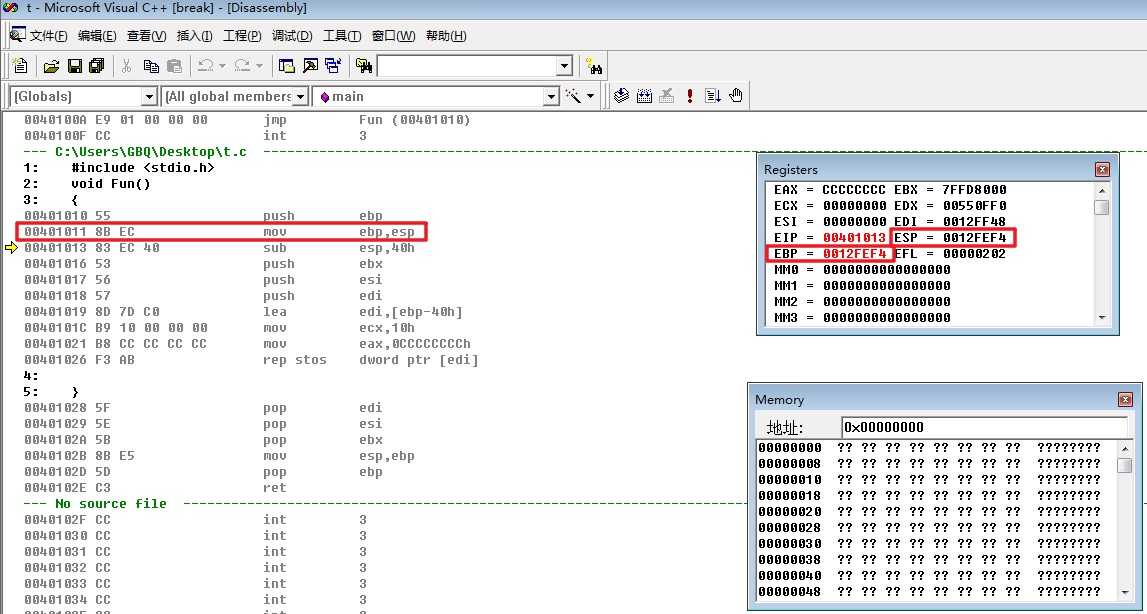
Task: Click the Memory 地址 address input field
Action: [x=984, y=427]
